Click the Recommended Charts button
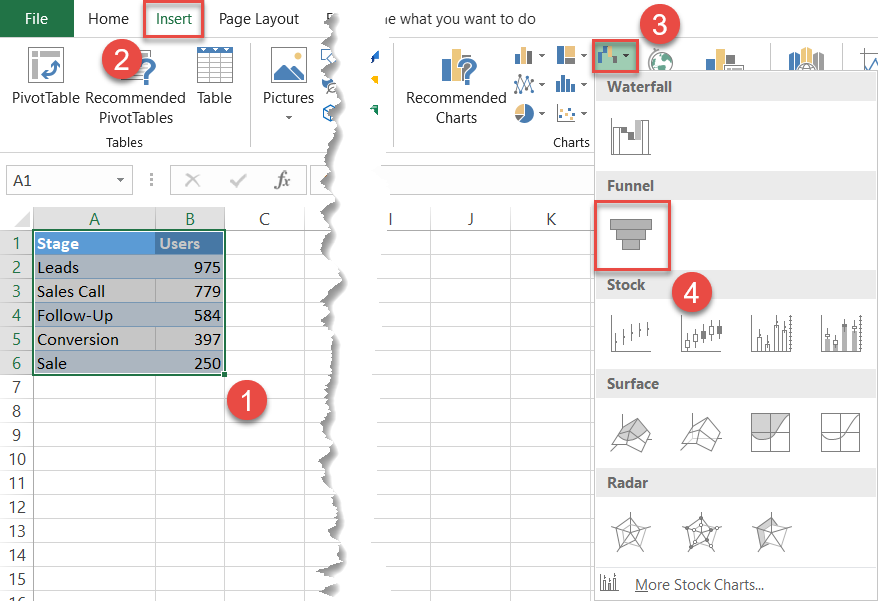Viewport: 878px width, 601px height. point(456,86)
